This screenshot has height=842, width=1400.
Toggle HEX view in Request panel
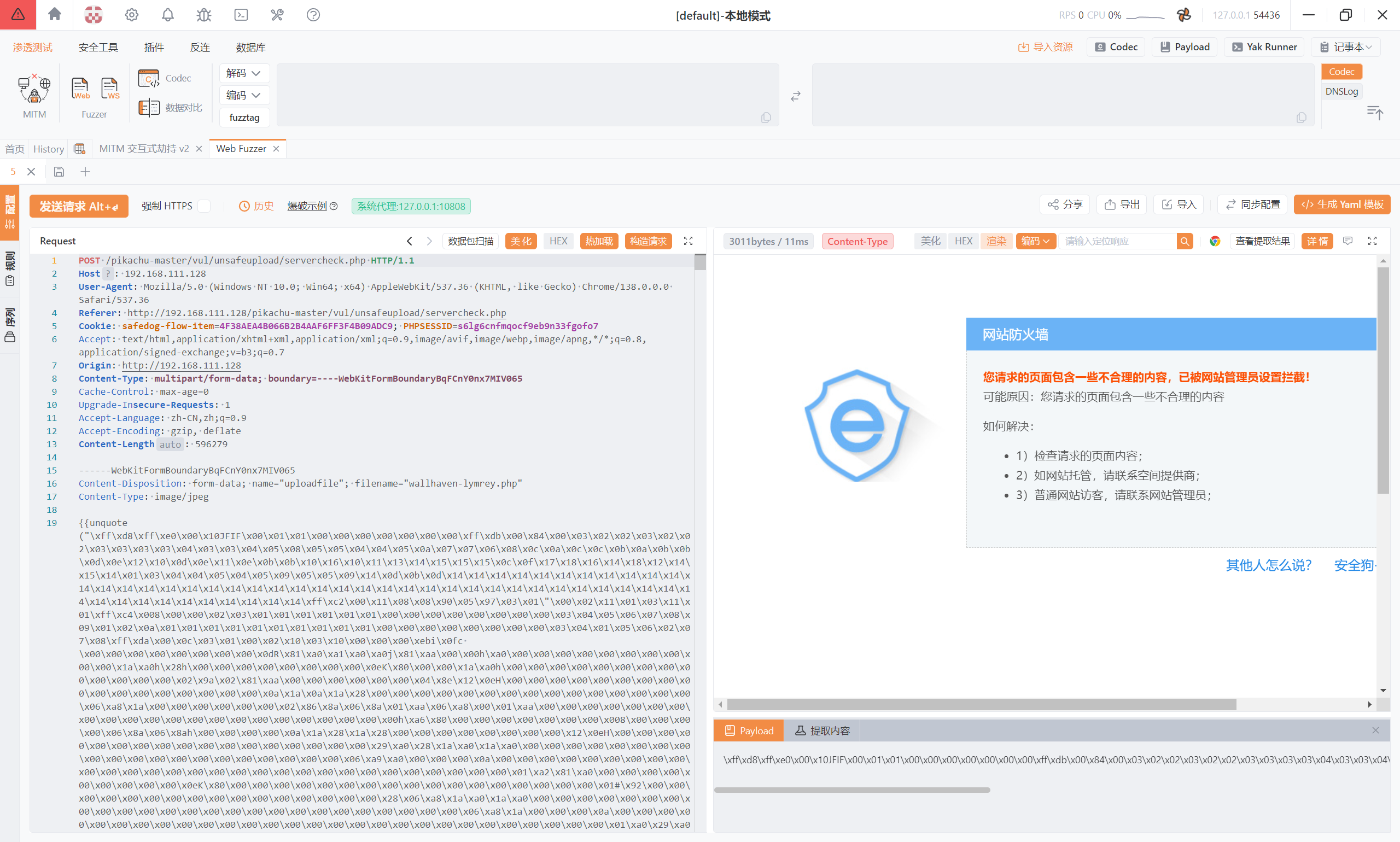coord(558,241)
